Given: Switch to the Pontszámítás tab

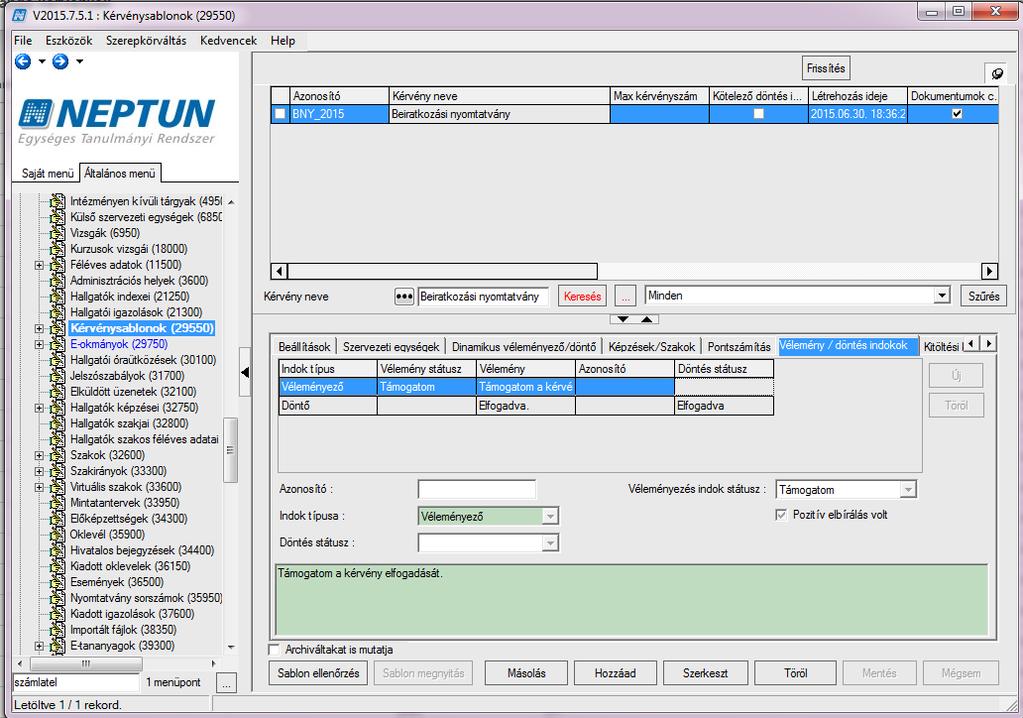Looking at the screenshot, I should (739, 347).
